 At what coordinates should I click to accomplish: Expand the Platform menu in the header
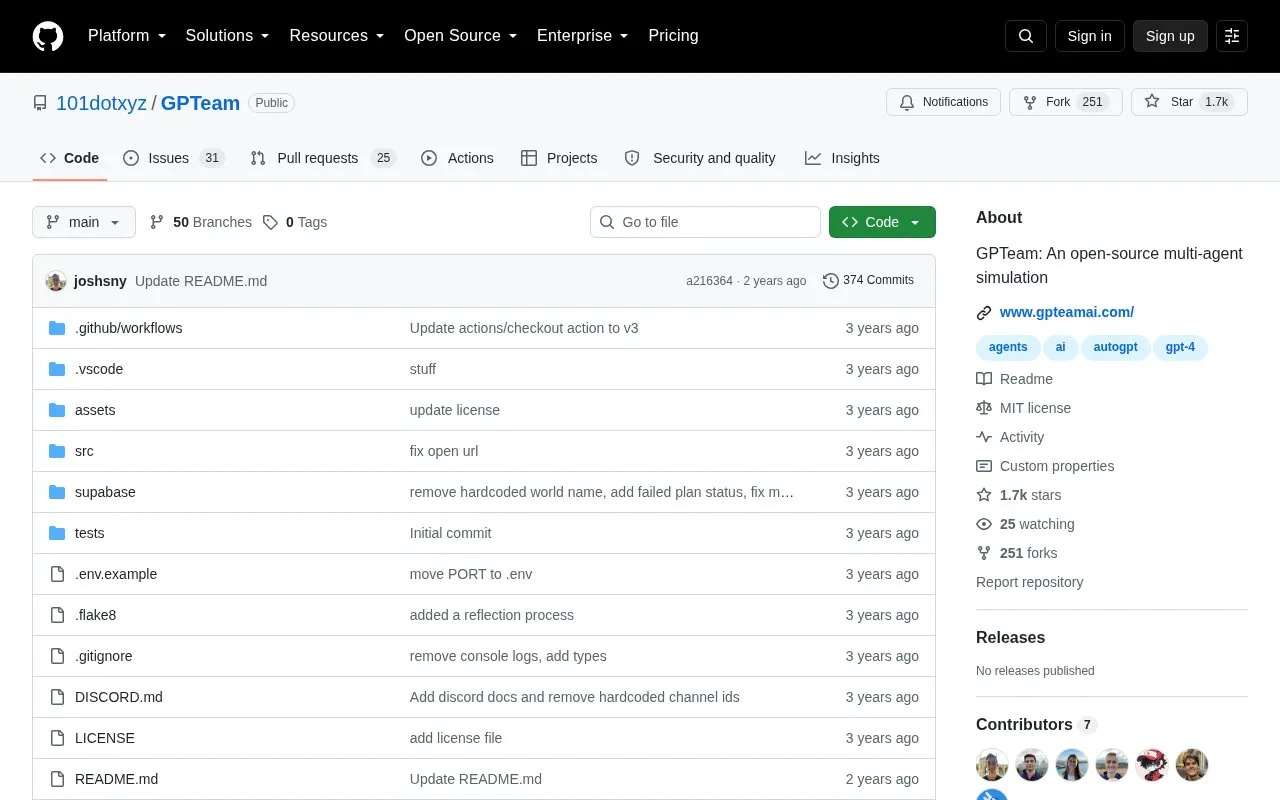(x=127, y=36)
